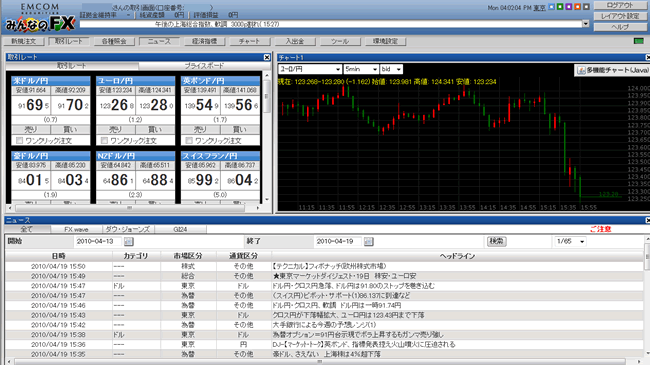The height and width of the screenshot is (365, 650).
Task: Open the calendar picker for end date
Action: [368, 241]
